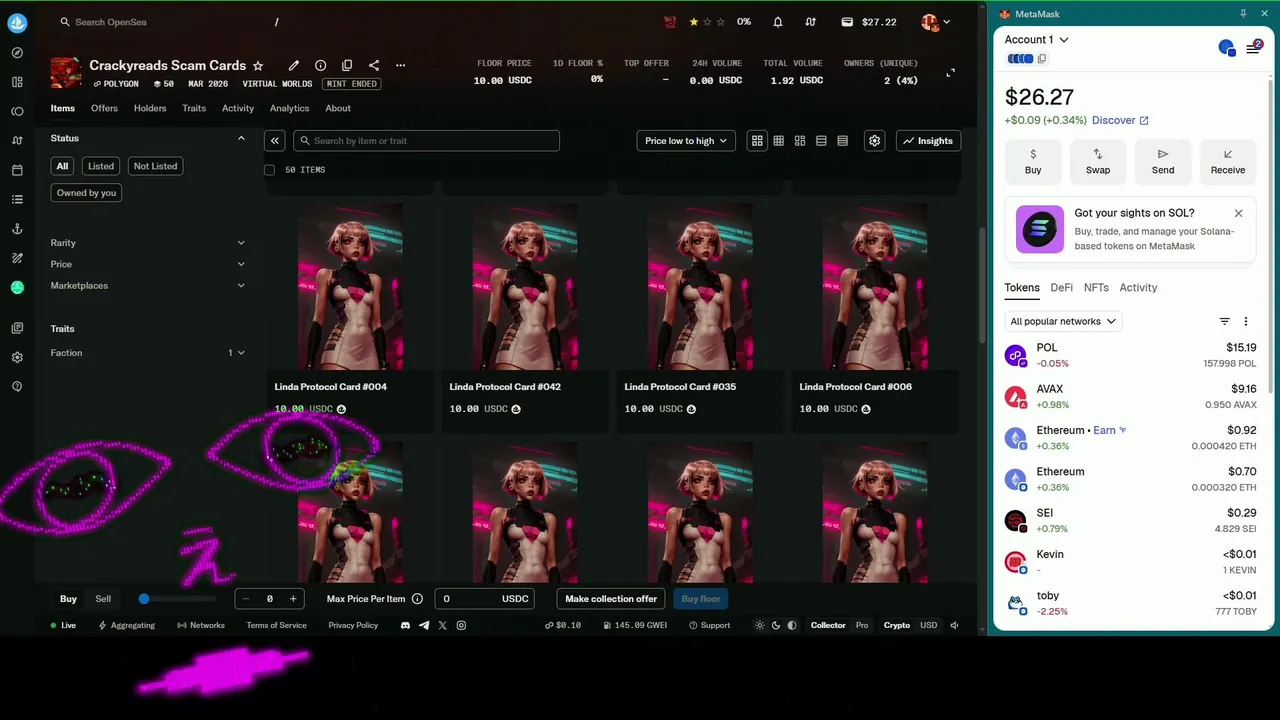The image size is (1280, 720).
Task: Copy the collection address icon
Action: [x=347, y=65]
